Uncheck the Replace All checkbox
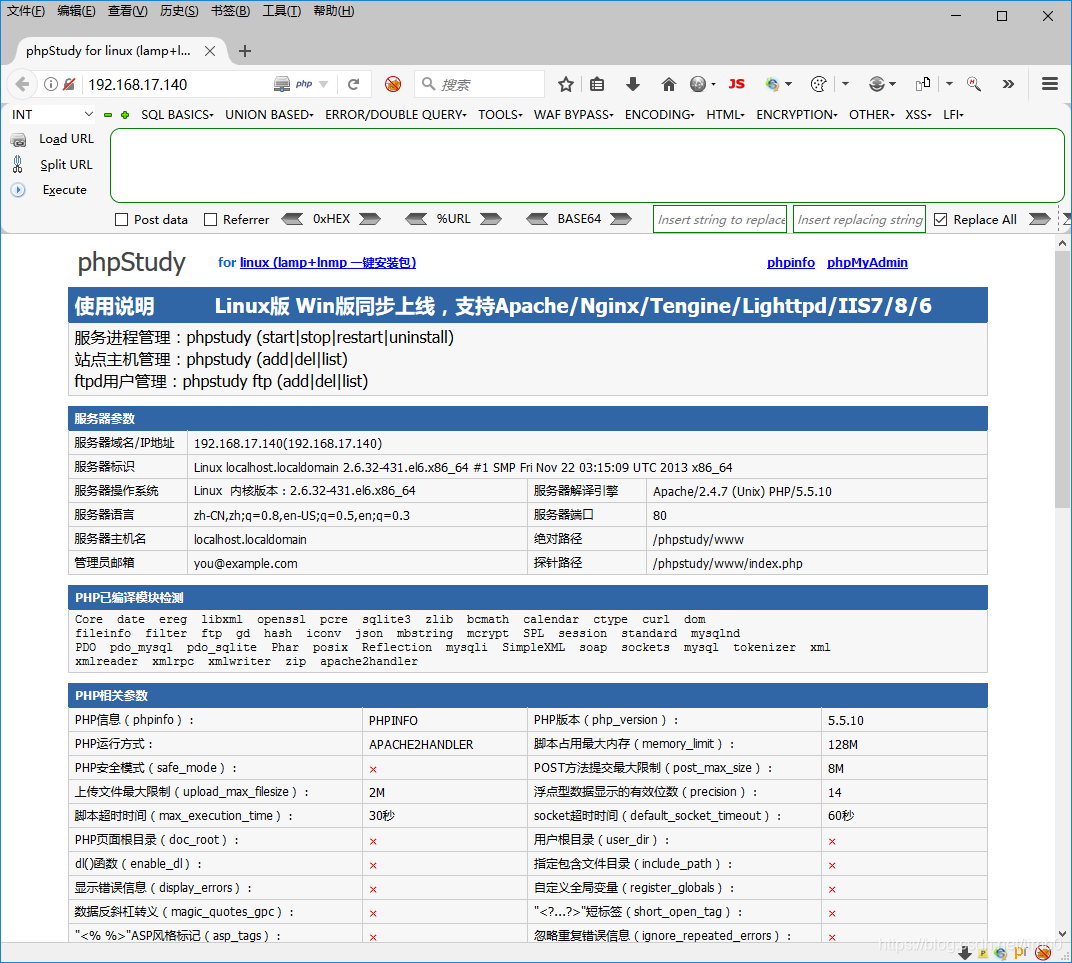The height and width of the screenshot is (963, 1072). (x=941, y=219)
